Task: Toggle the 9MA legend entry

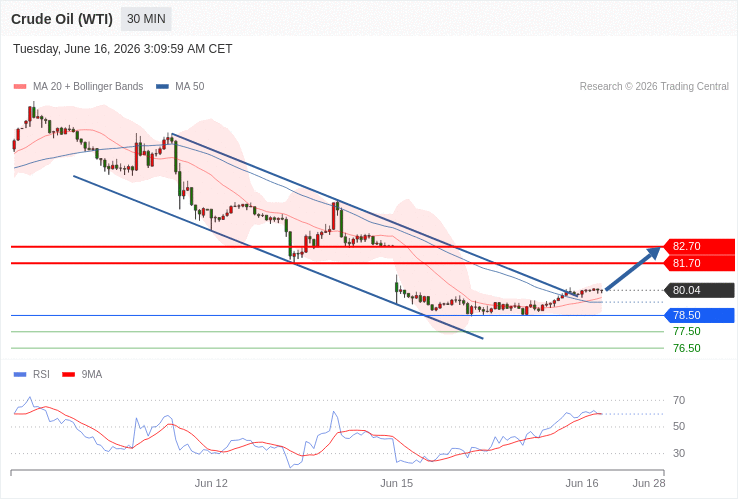Action: pyautogui.click(x=82, y=374)
